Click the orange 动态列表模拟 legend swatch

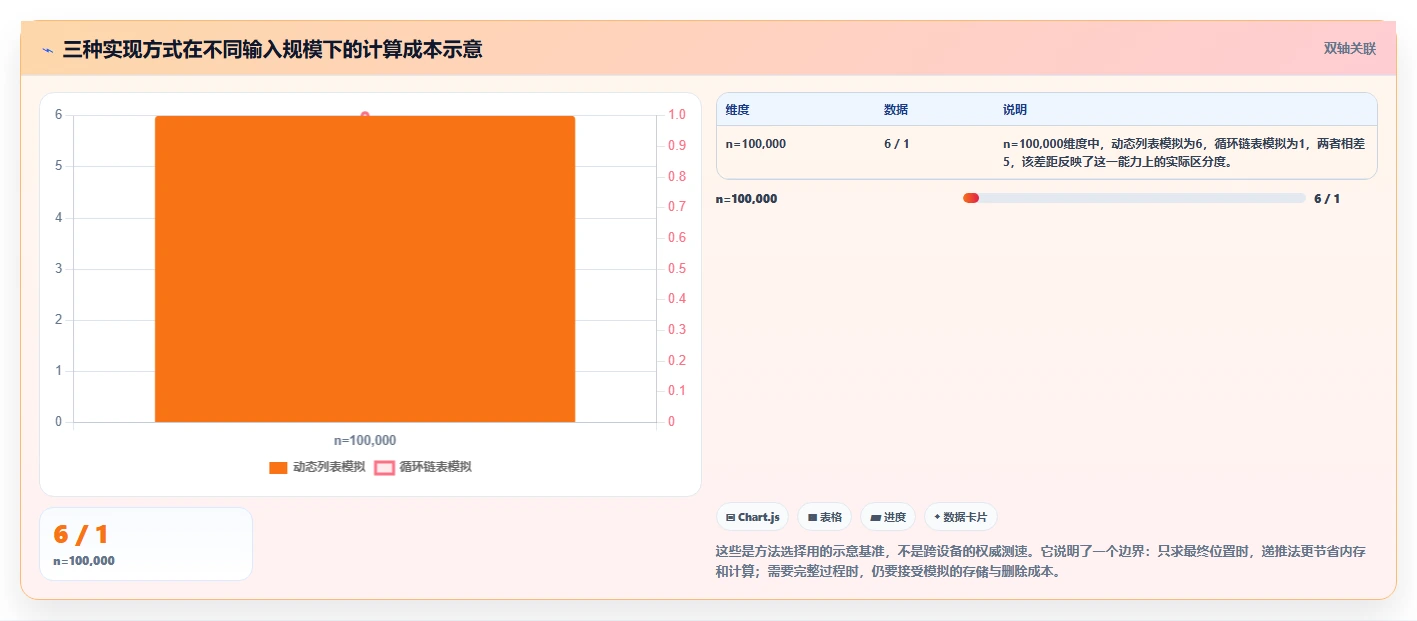[x=278, y=467]
